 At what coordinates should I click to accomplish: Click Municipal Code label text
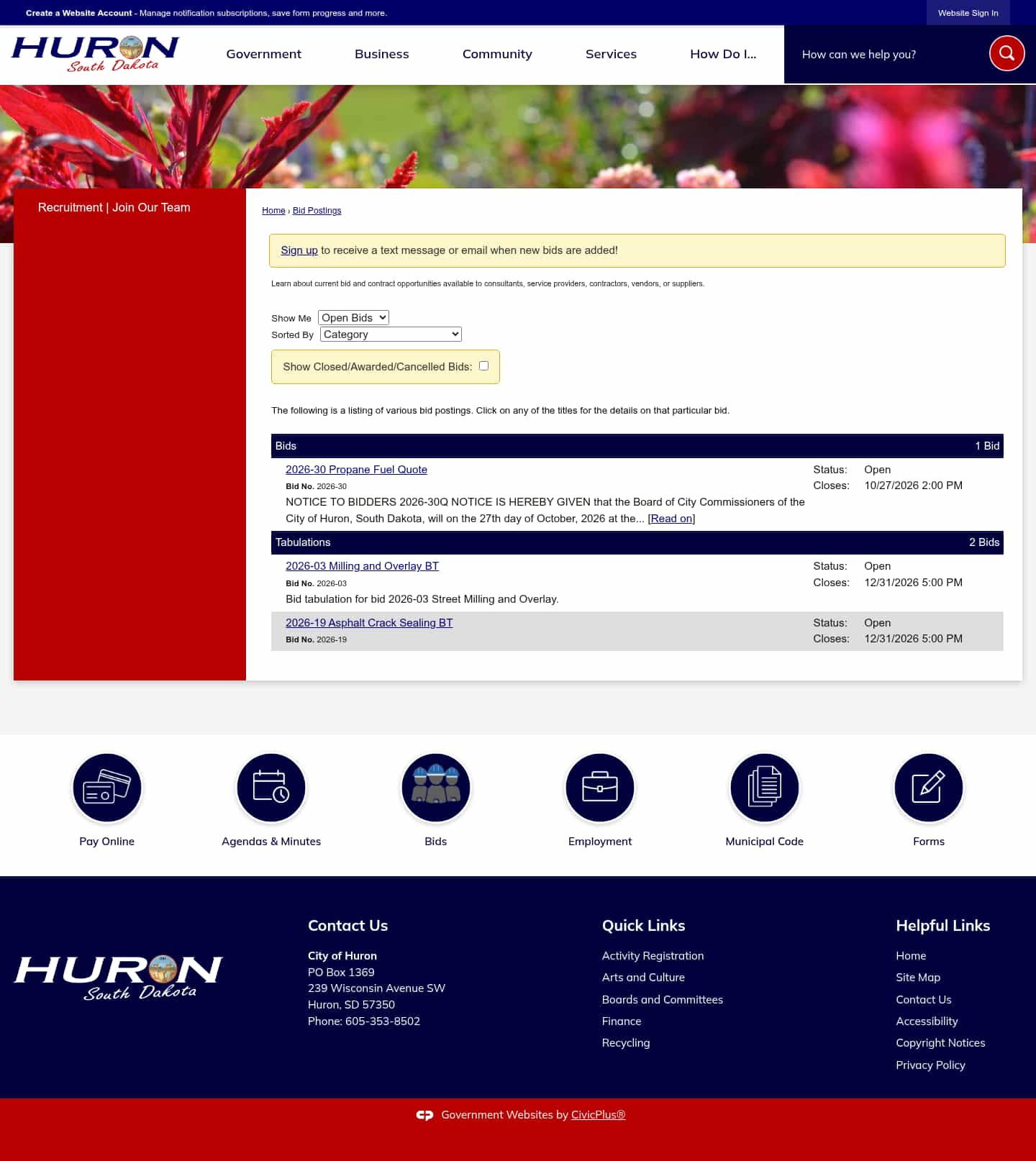(x=764, y=841)
